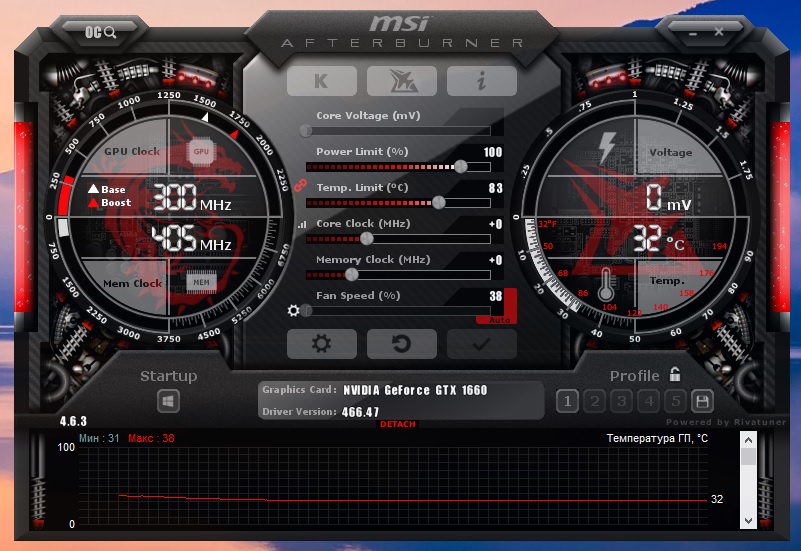Apply settings with checkmark button

pos(482,344)
